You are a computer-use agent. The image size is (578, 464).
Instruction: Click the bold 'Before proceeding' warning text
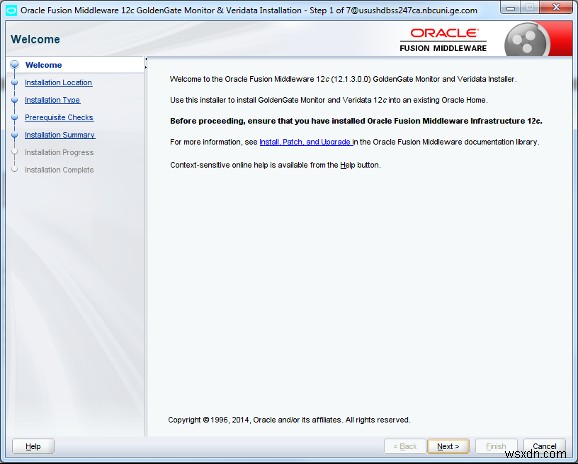point(356,121)
